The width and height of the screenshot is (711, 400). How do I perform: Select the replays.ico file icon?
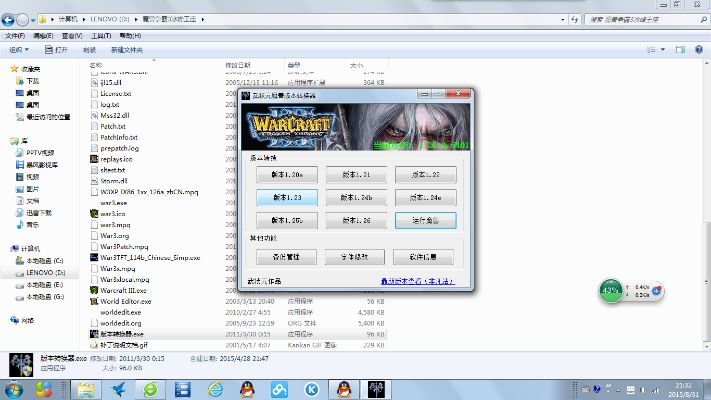(x=94, y=158)
